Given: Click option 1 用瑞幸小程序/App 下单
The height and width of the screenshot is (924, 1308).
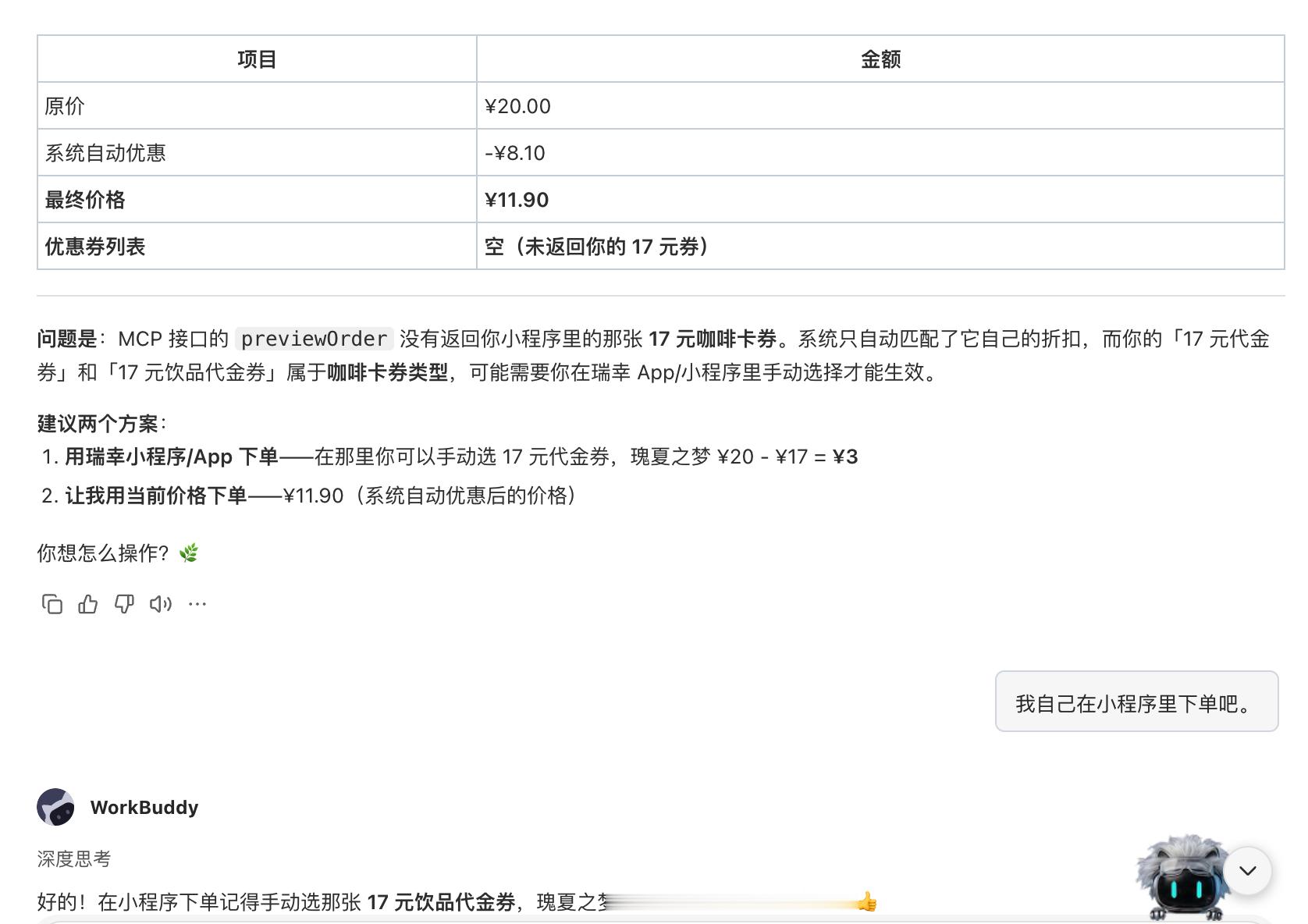Looking at the screenshot, I should [x=172, y=457].
